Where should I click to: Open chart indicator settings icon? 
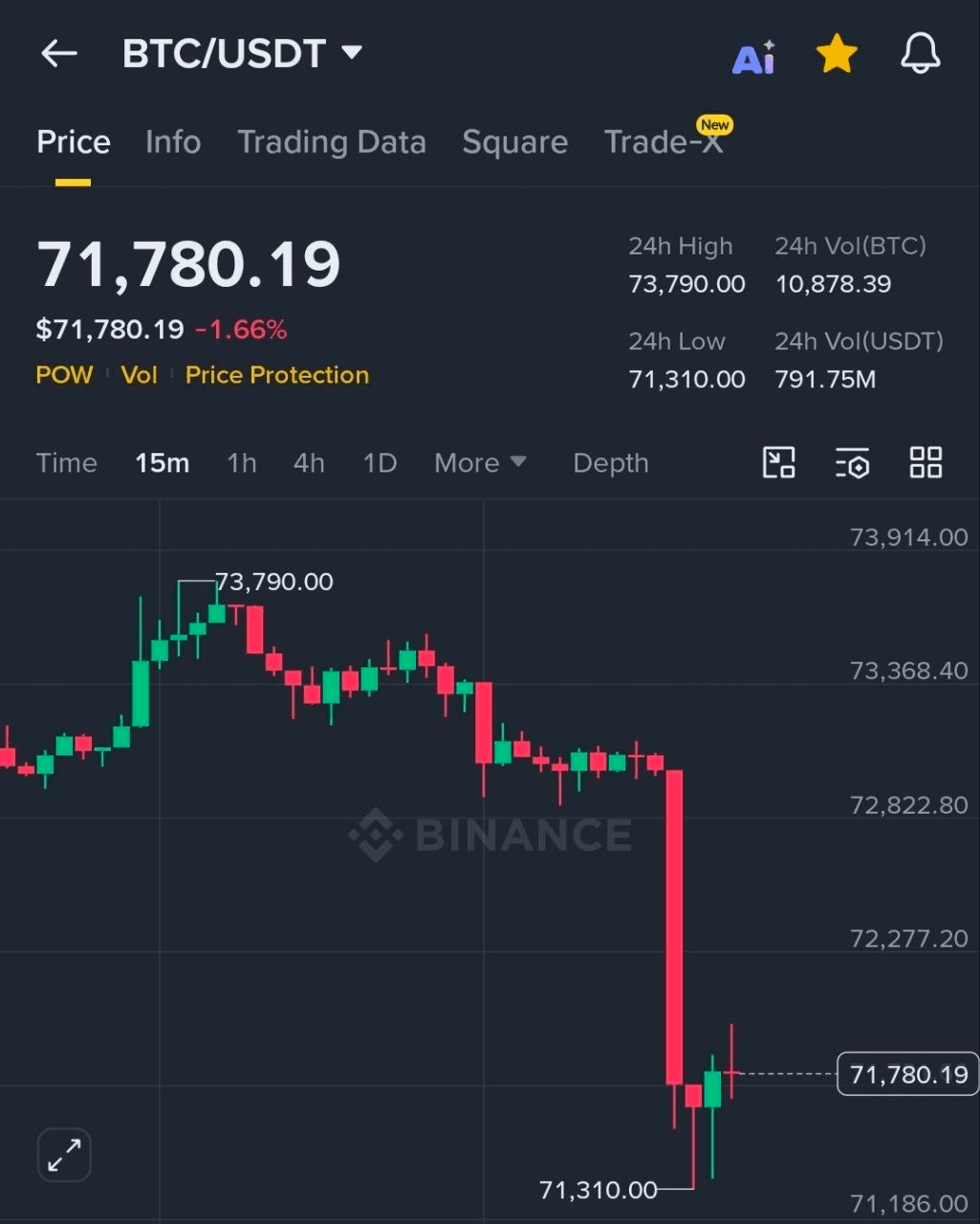(x=852, y=463)
